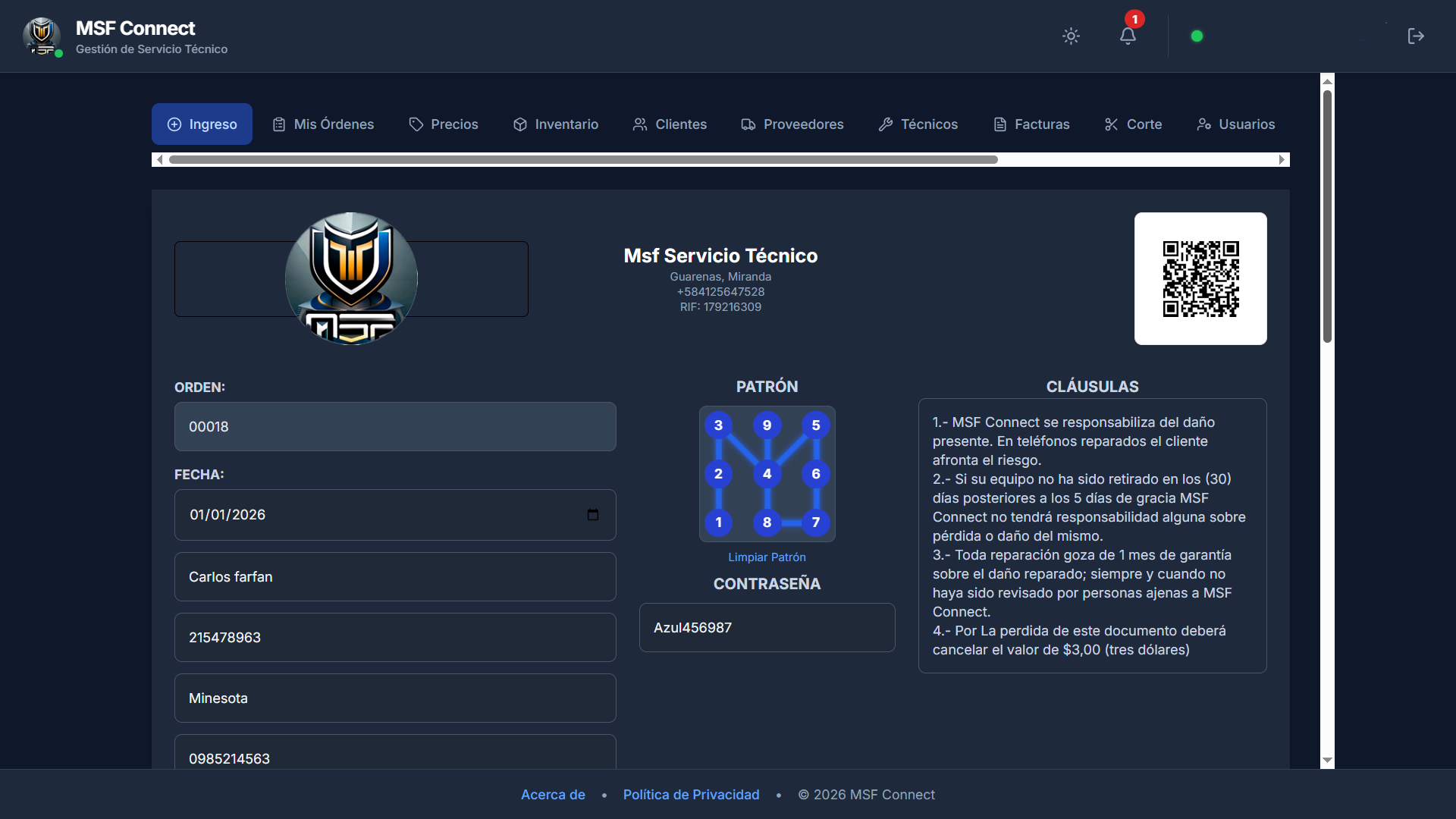Select pattern dot 2

[x=718, y=474]
